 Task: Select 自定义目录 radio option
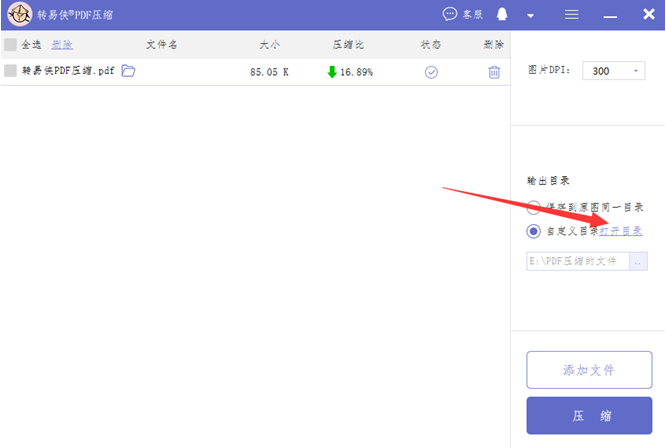click(533, 231)
